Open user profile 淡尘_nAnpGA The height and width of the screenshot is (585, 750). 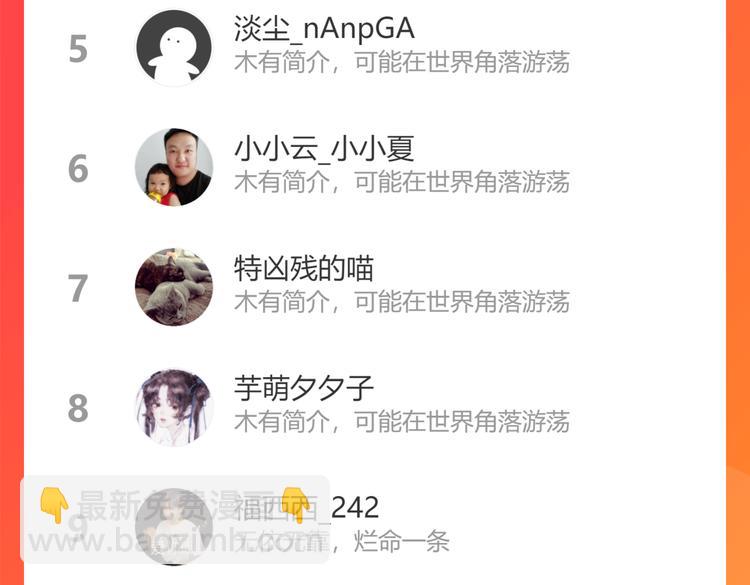pos(324,29)
